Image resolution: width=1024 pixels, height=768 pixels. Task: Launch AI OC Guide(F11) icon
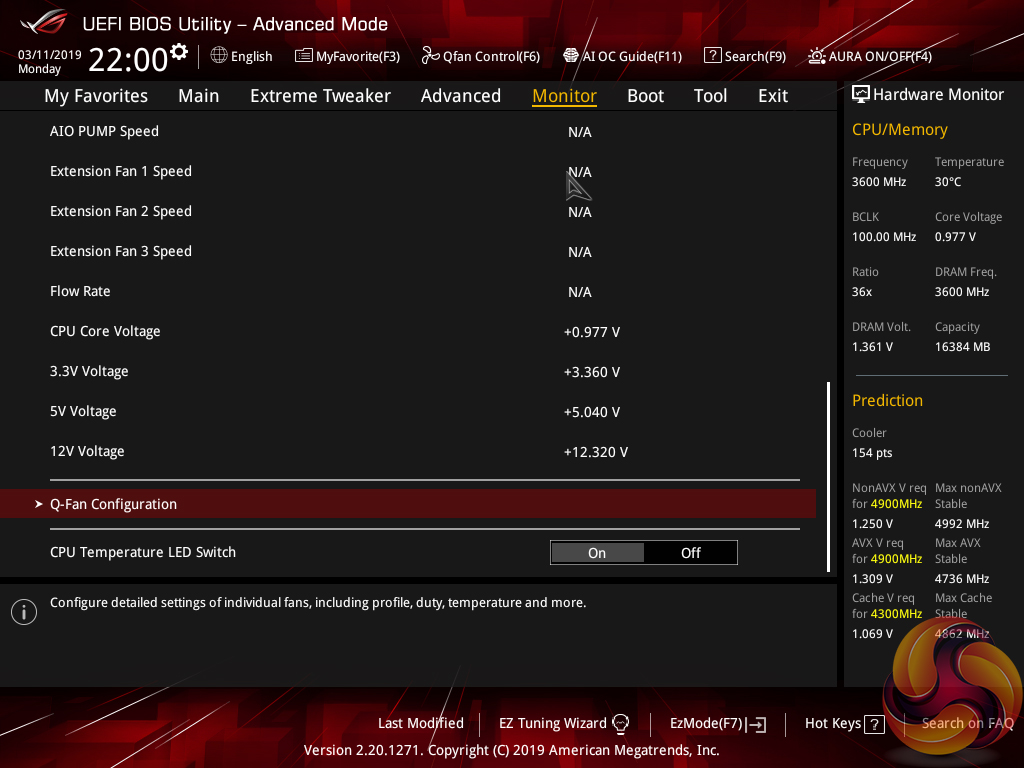tap(571, 56)
